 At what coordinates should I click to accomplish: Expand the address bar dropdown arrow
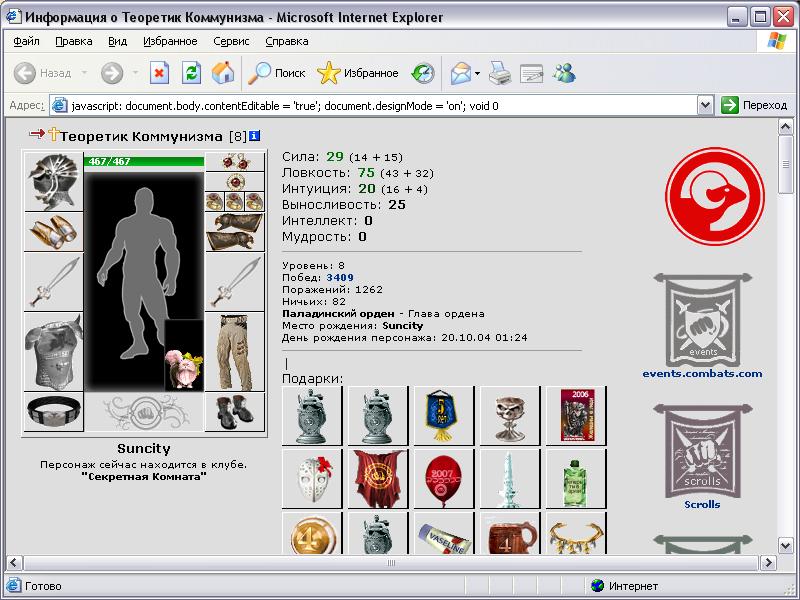pos(705,106)
